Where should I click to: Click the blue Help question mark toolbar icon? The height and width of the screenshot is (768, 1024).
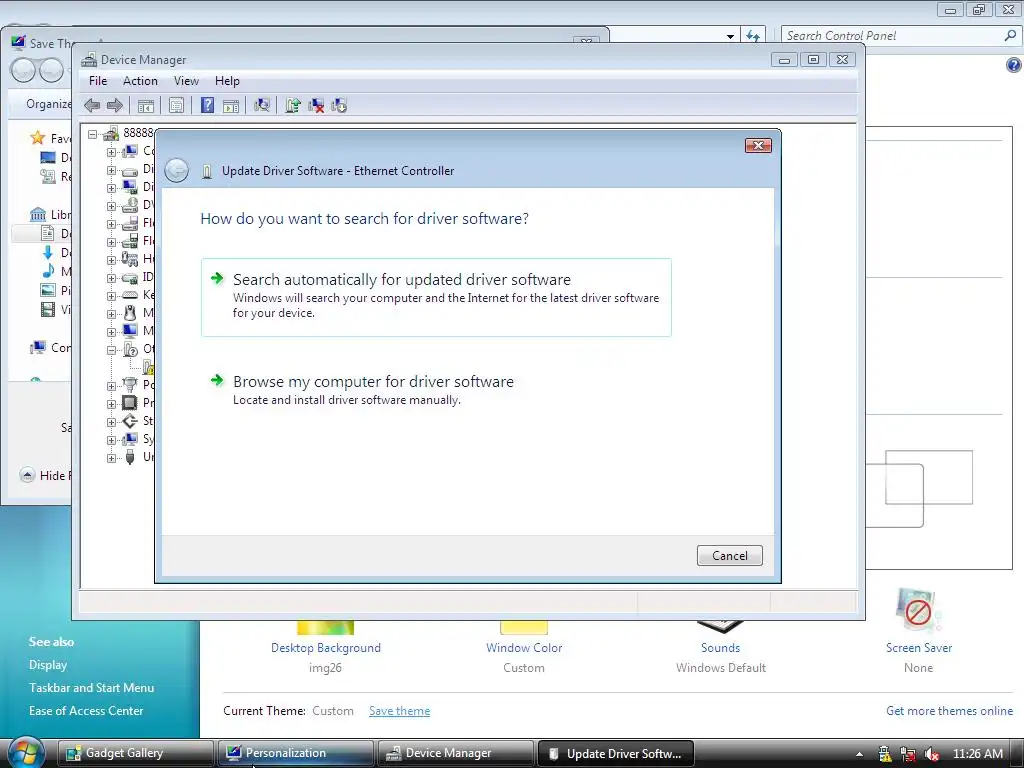[207, 105]
